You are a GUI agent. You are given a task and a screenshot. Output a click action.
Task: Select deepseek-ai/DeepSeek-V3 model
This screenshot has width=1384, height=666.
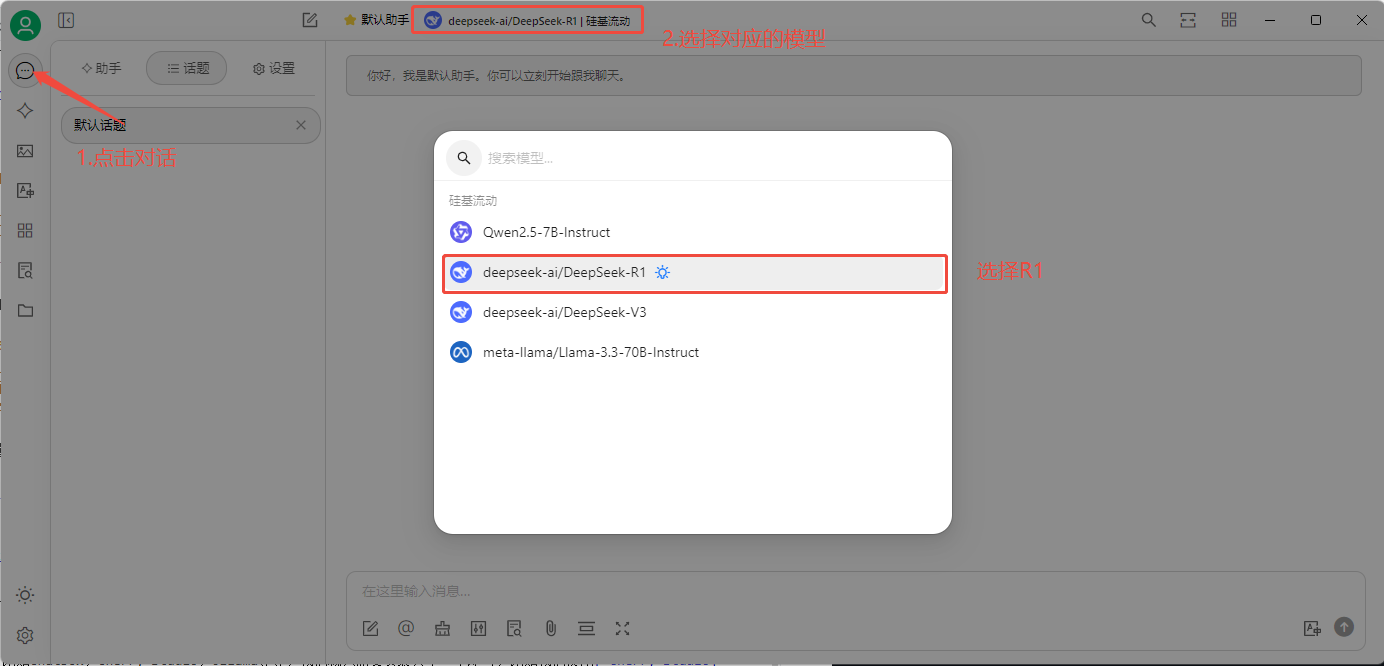coord(695,312)
